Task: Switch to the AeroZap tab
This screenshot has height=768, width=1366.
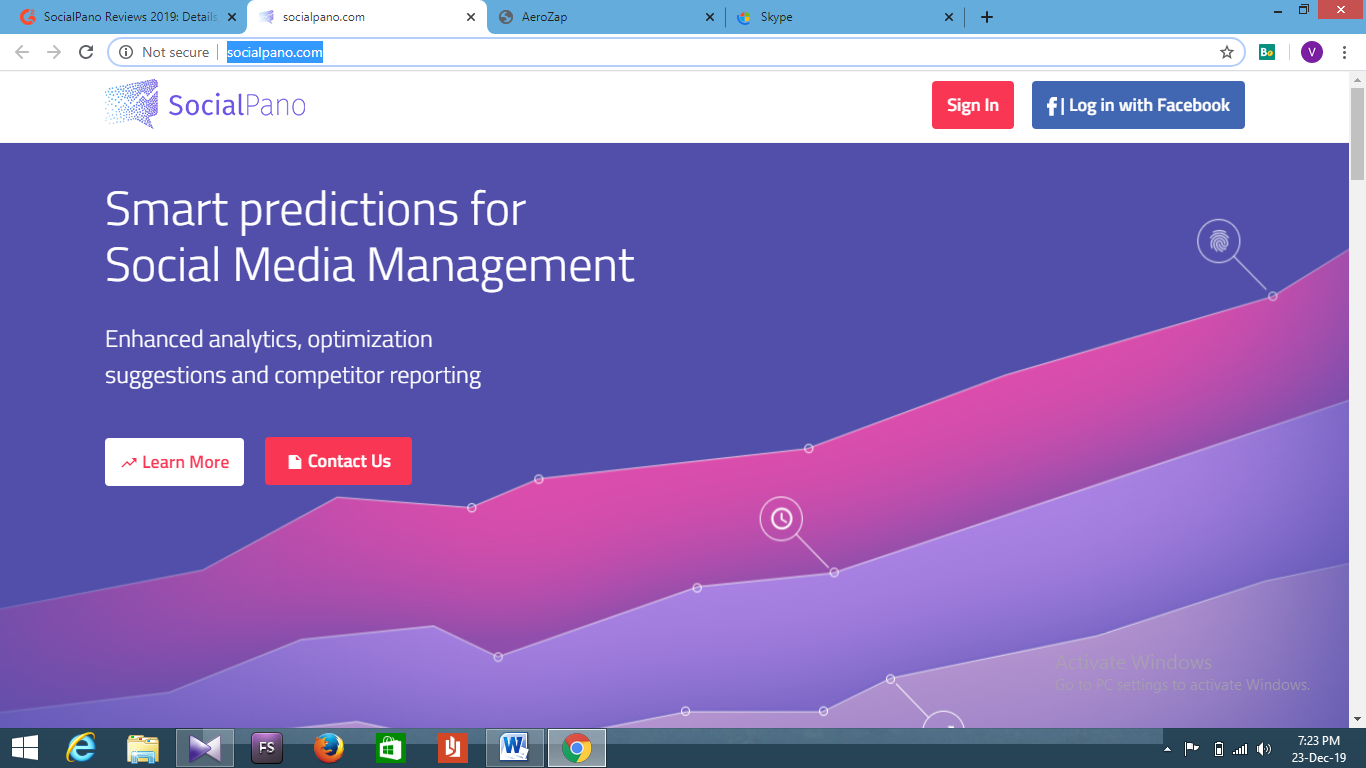Action: (605, 17)
